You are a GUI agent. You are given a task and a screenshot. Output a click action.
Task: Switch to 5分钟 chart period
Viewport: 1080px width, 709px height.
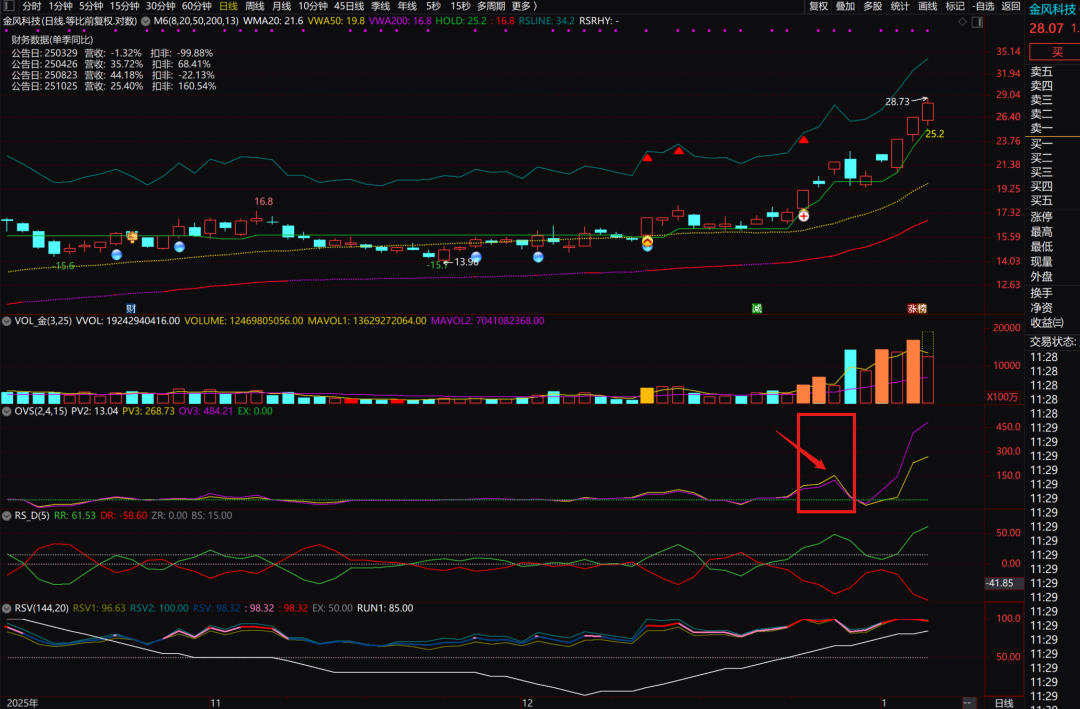pyautogui.click(x=91, y=6)
